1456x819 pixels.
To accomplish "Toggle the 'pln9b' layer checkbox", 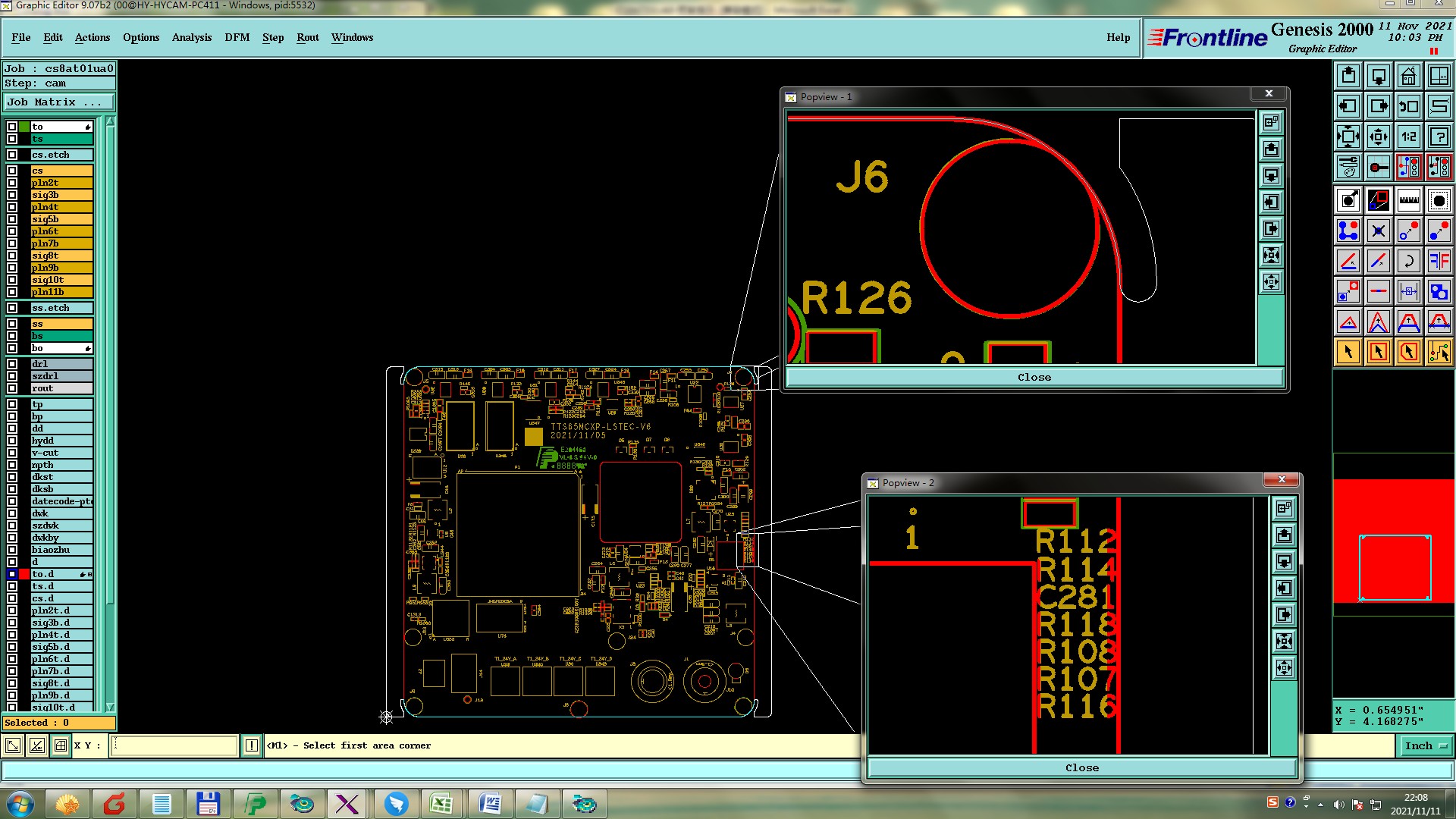I will point(12,268).
